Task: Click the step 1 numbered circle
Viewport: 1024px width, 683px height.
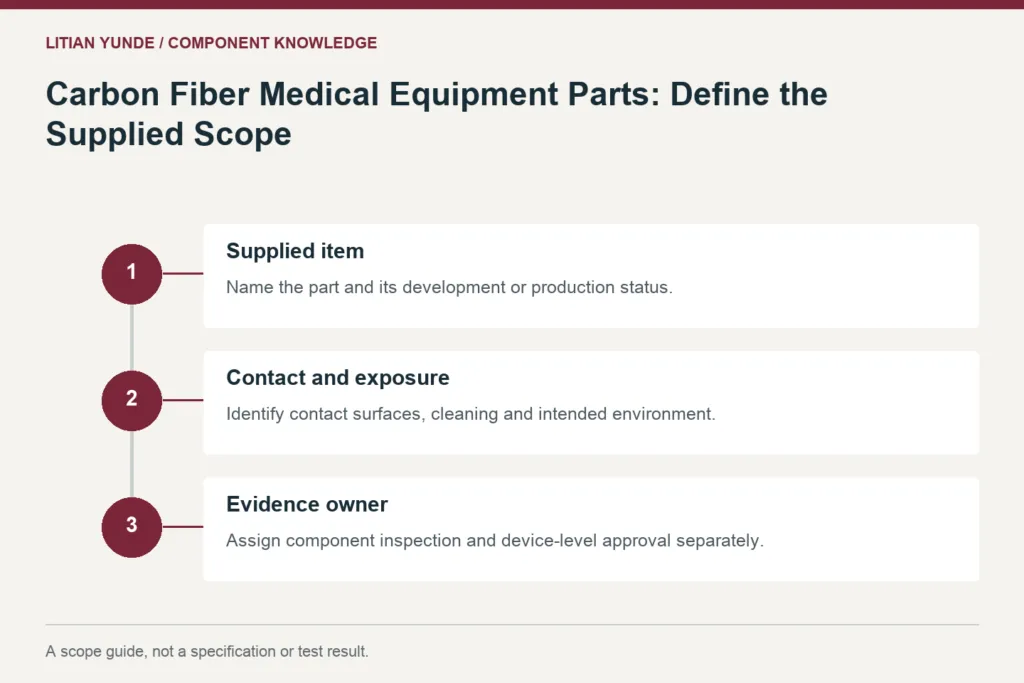Action: (x=131, y=274)
